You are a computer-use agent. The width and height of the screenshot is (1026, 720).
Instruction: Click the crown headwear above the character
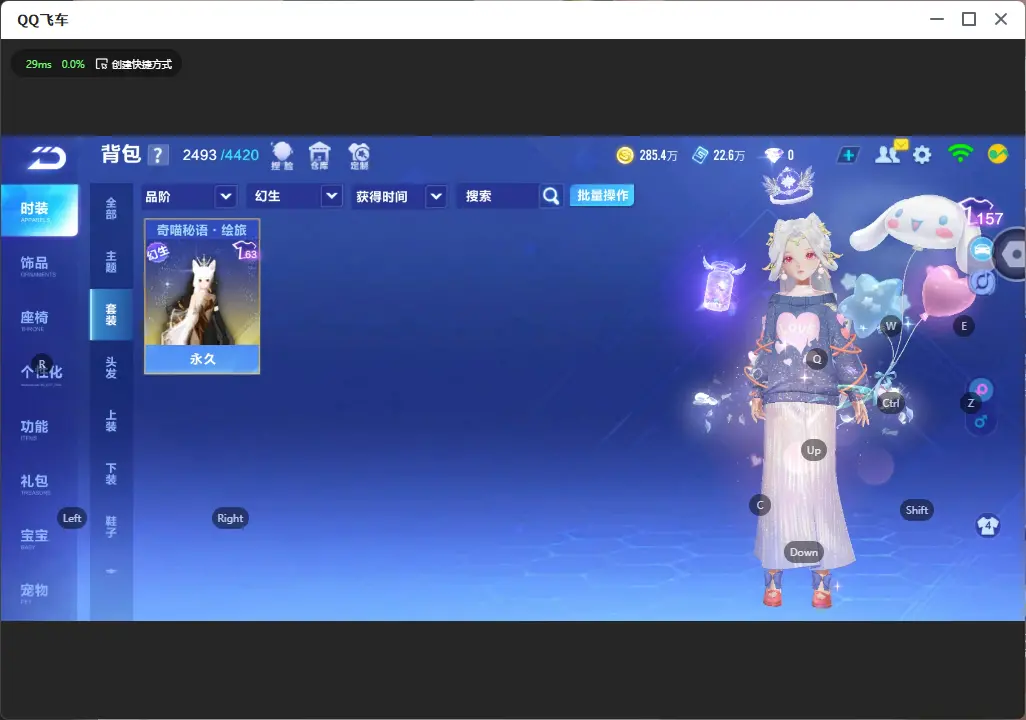(x=788, y=184)
